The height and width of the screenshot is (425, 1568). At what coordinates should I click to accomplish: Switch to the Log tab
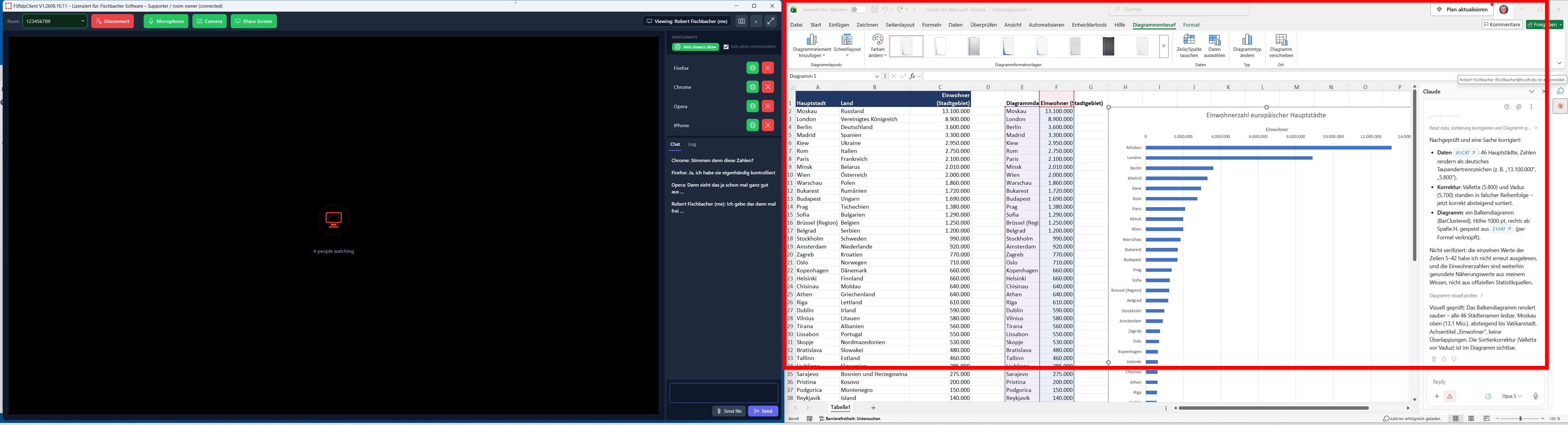(x=692, y=144)
